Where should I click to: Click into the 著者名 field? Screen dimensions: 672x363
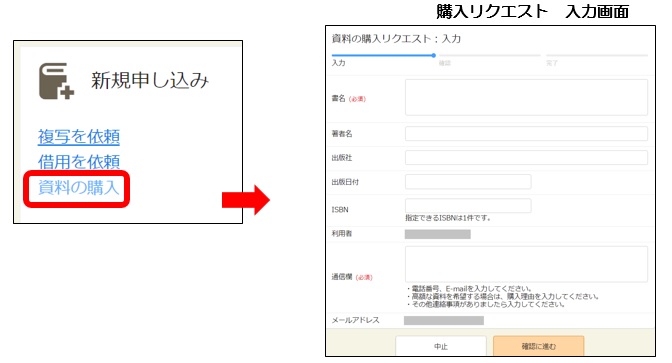click(x=526, y=134)
